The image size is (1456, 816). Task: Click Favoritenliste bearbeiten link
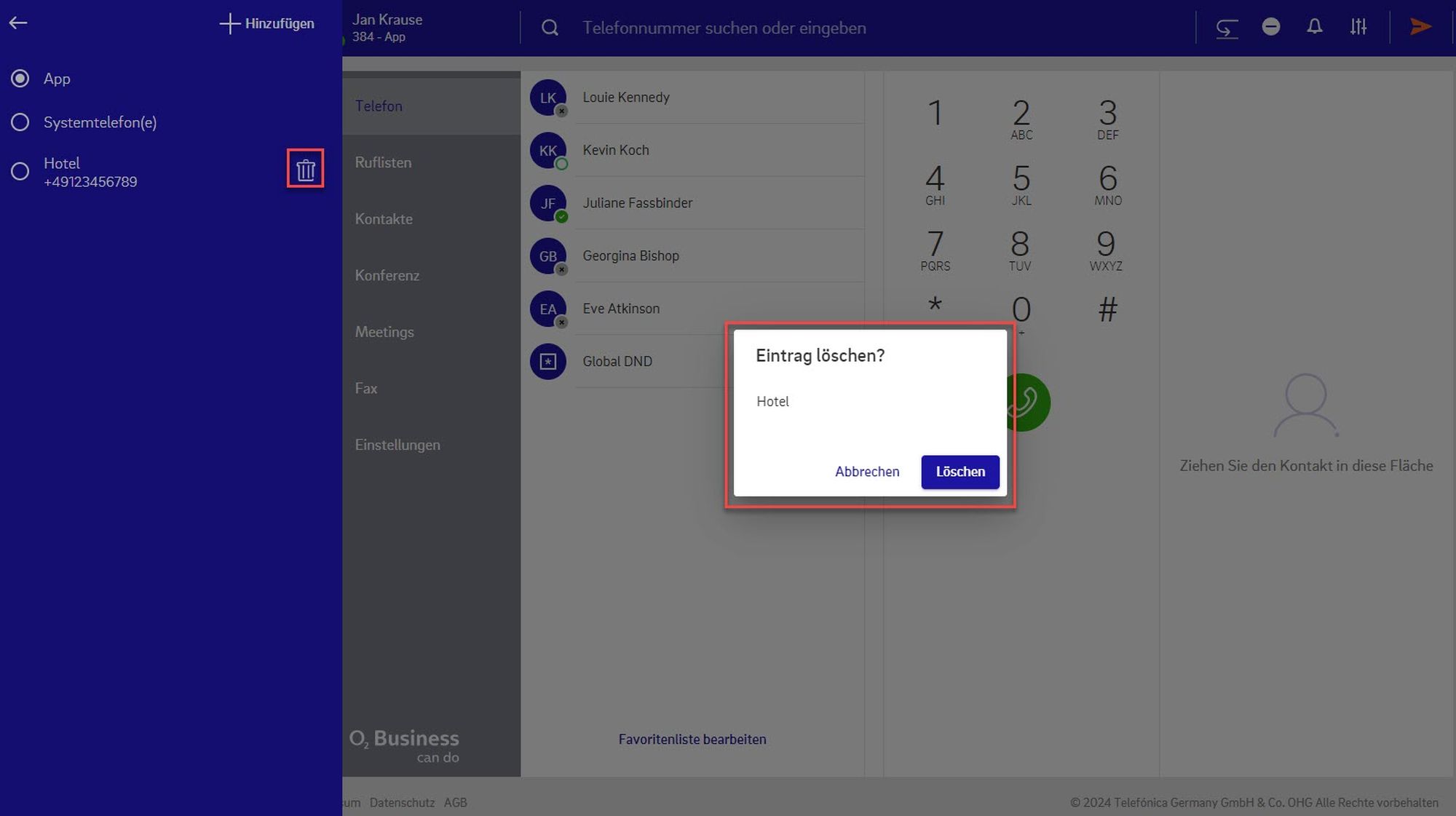(x=692, y=739)
